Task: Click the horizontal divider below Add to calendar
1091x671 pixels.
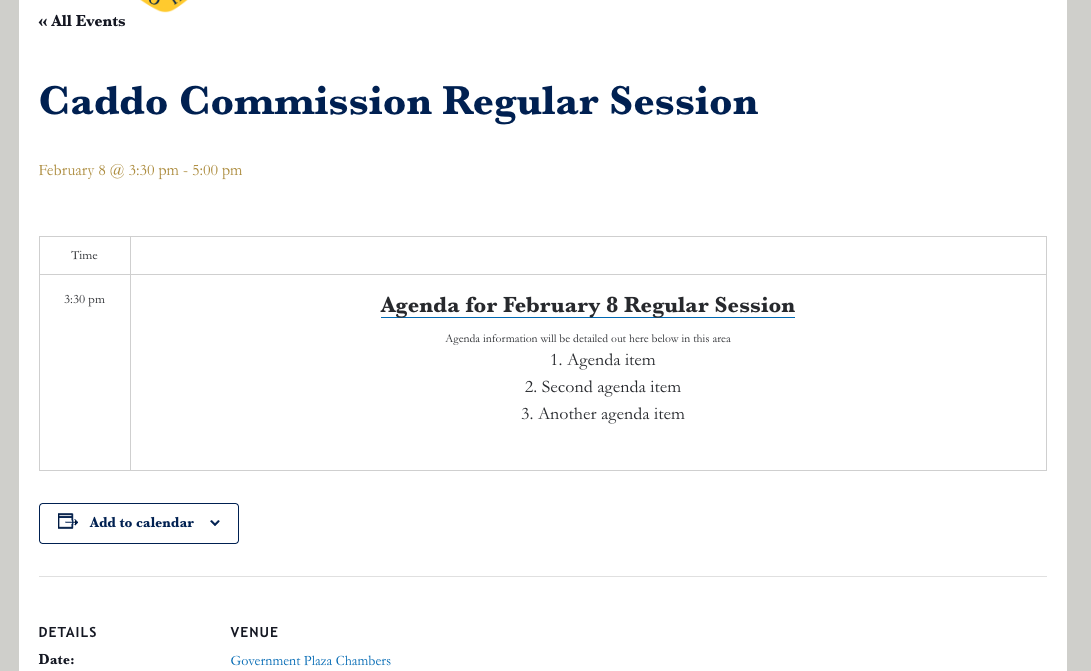Action: pos(542,576)
